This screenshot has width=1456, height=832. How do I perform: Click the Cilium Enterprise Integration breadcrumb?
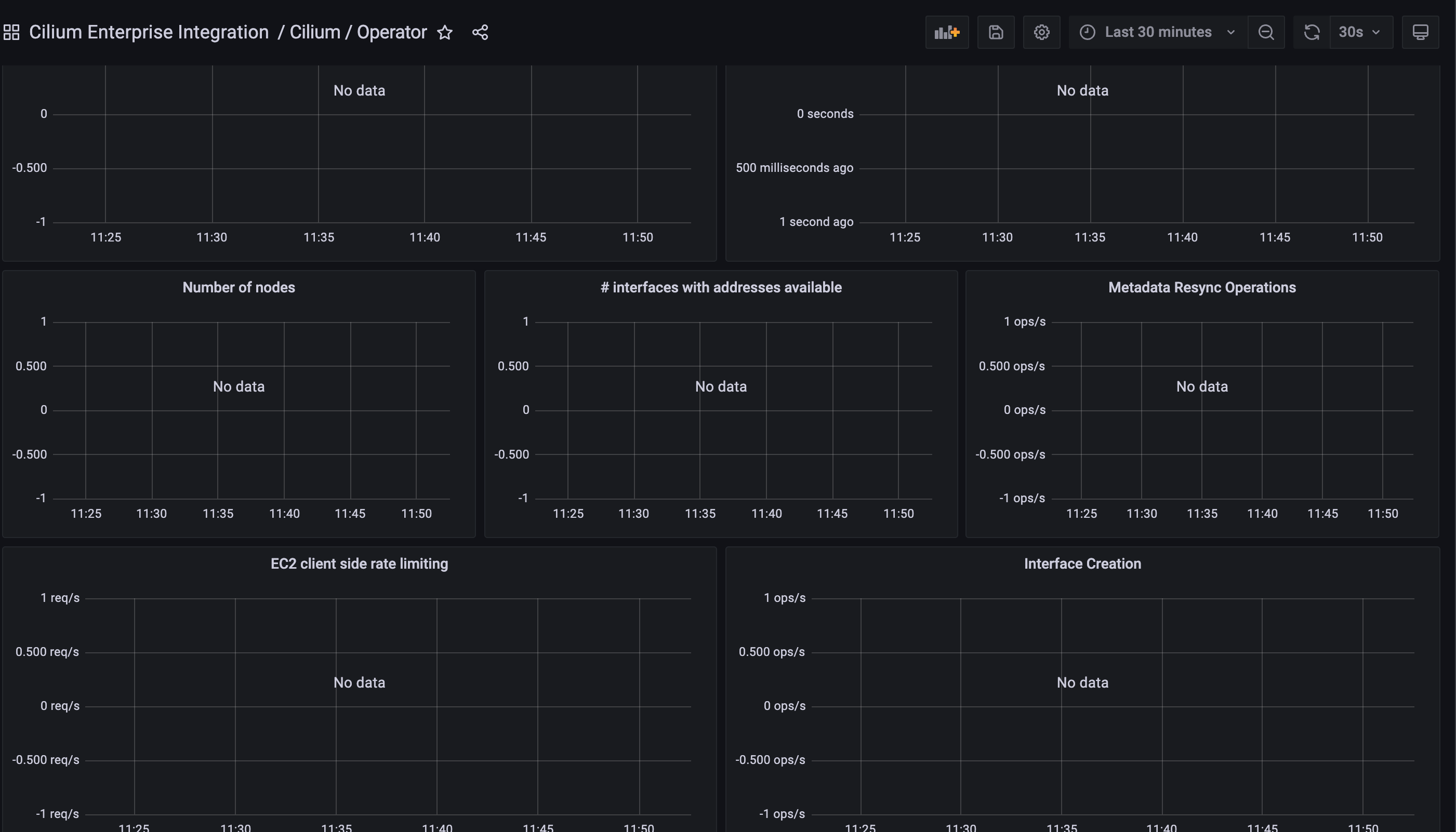coord(149,32)
